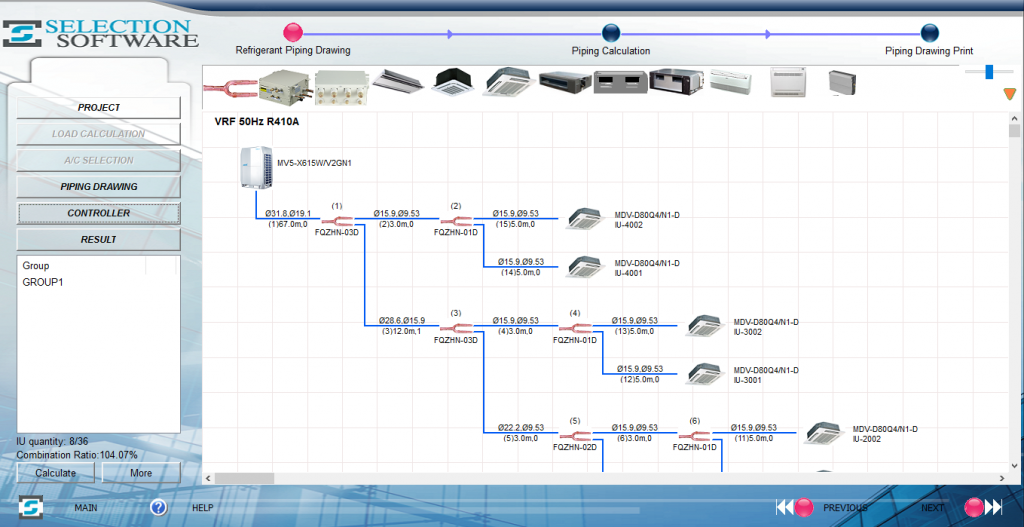The image size is (1024, 527).
Task: Go to Refrigerant Piping Drawing step
Action: click(293, 33)
